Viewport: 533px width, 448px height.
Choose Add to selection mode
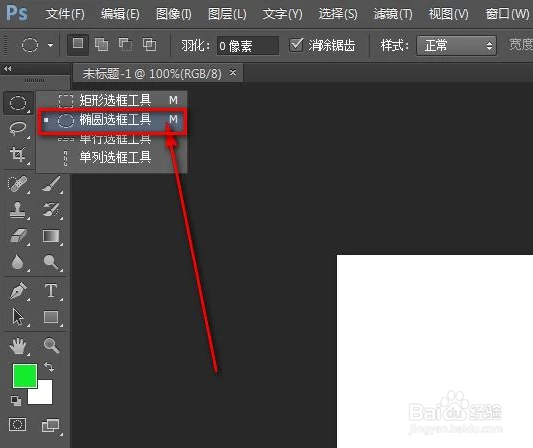click(101, 45)
